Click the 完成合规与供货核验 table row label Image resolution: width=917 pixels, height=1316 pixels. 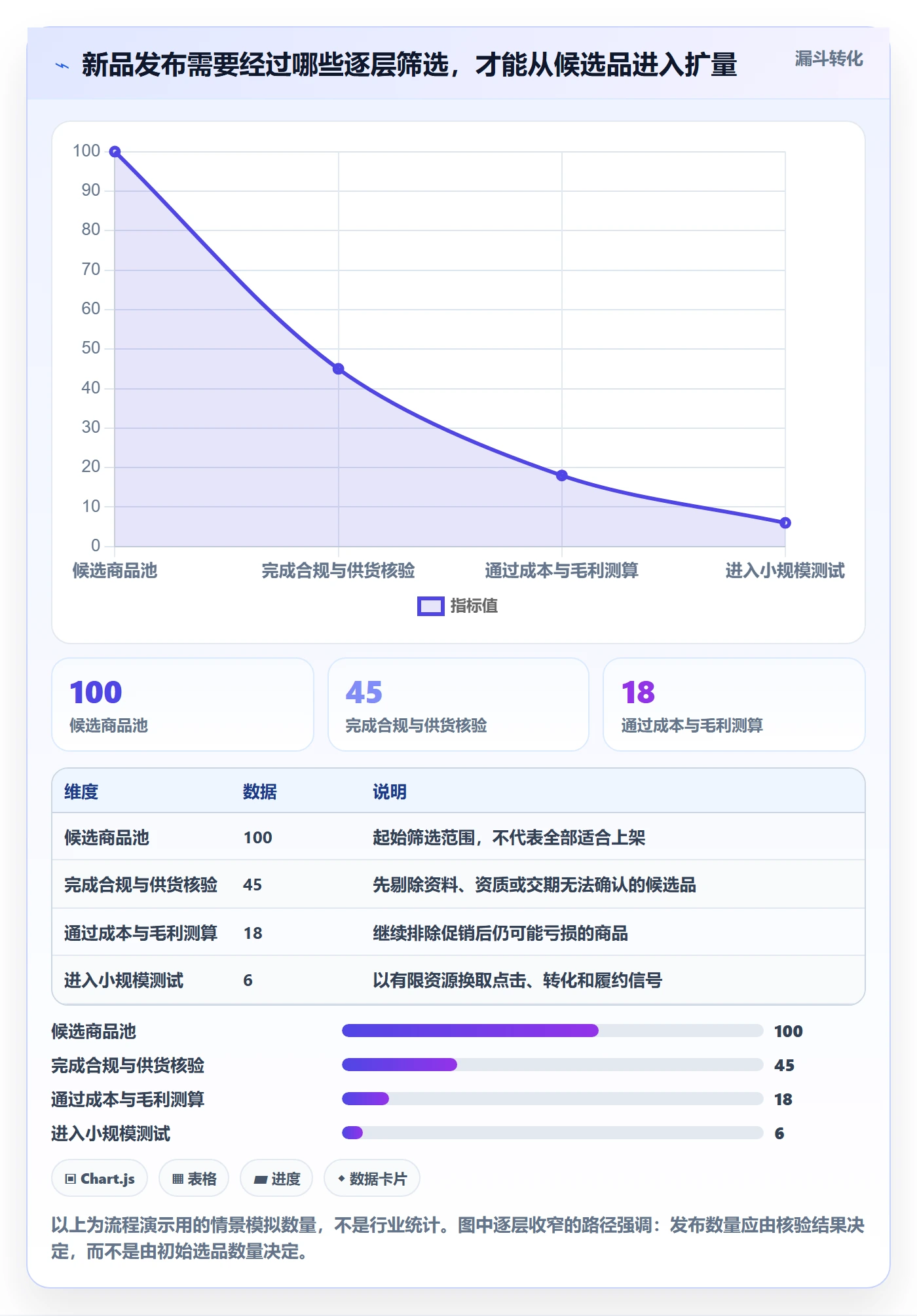[141, 885]
